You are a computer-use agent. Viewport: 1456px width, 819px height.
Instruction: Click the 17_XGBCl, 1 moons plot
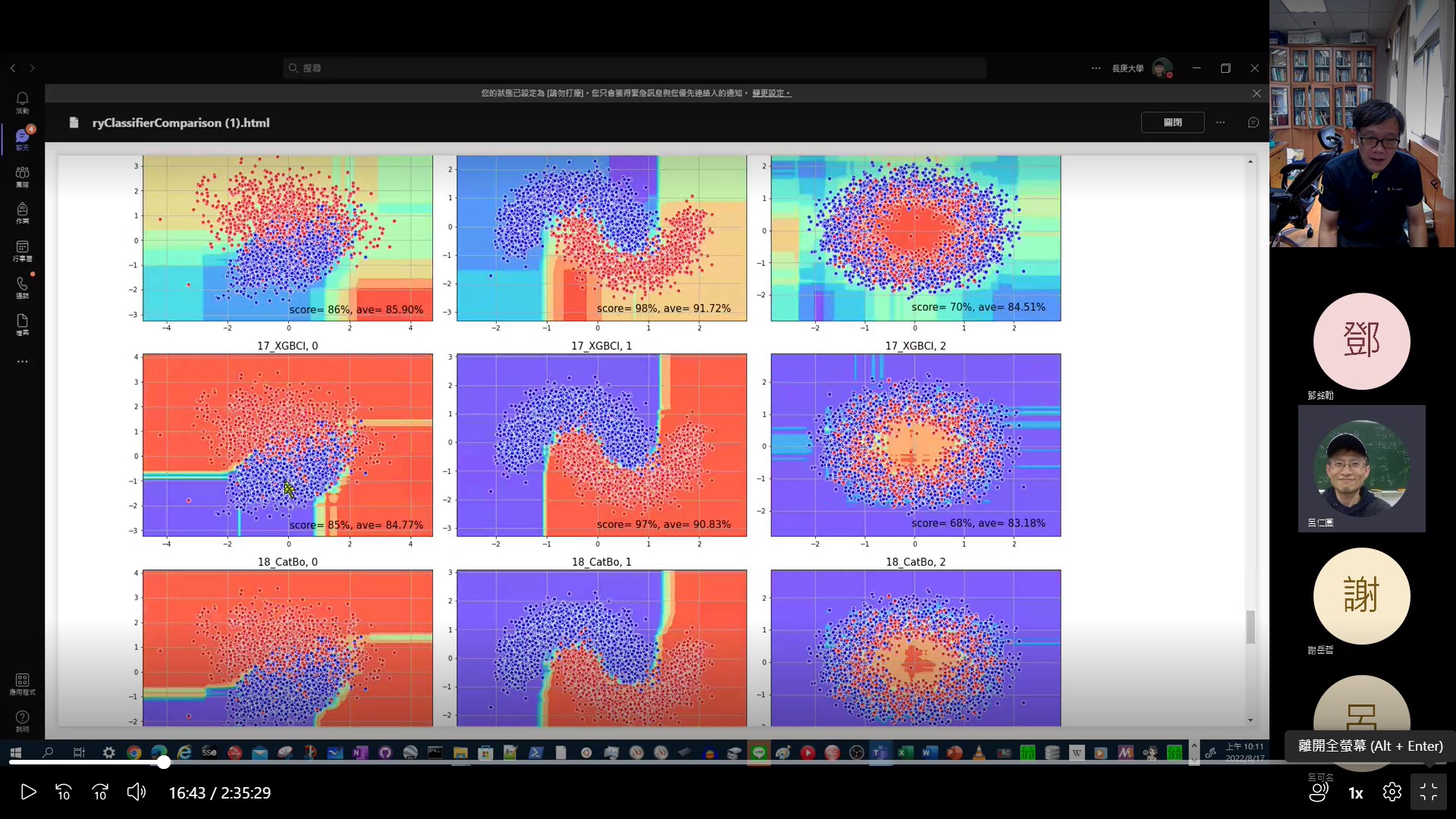click(601, 445)
